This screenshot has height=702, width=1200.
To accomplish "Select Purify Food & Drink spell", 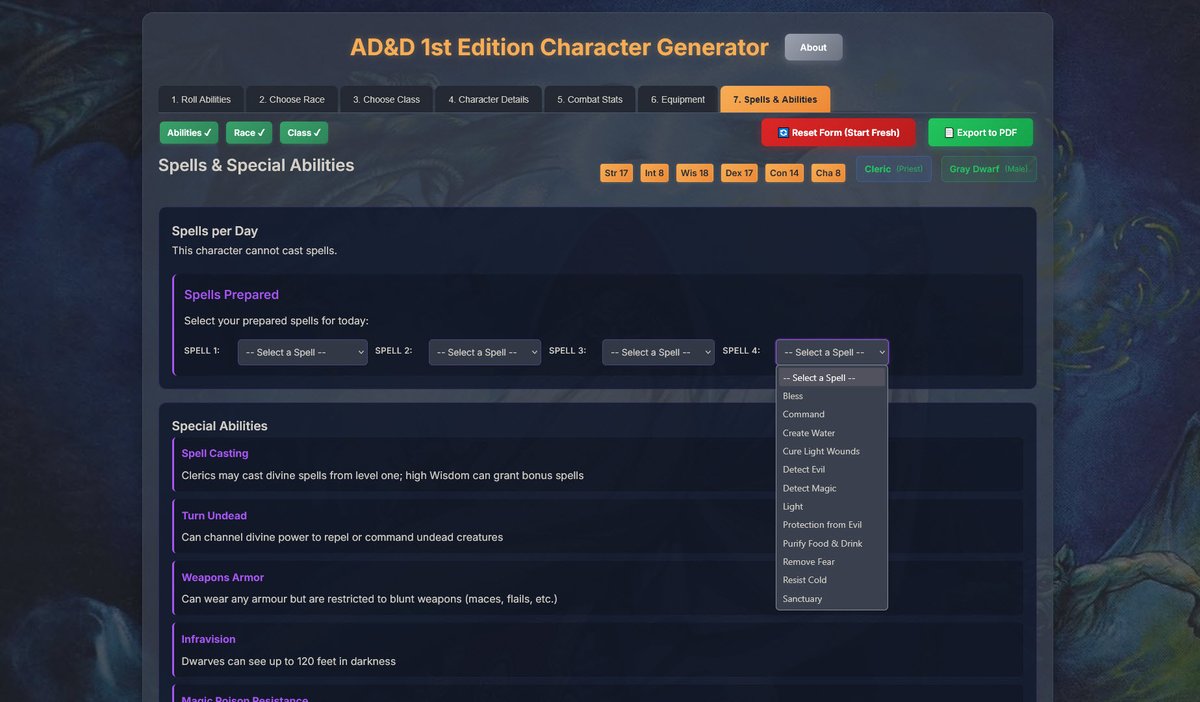I will (x=832, y=543).
